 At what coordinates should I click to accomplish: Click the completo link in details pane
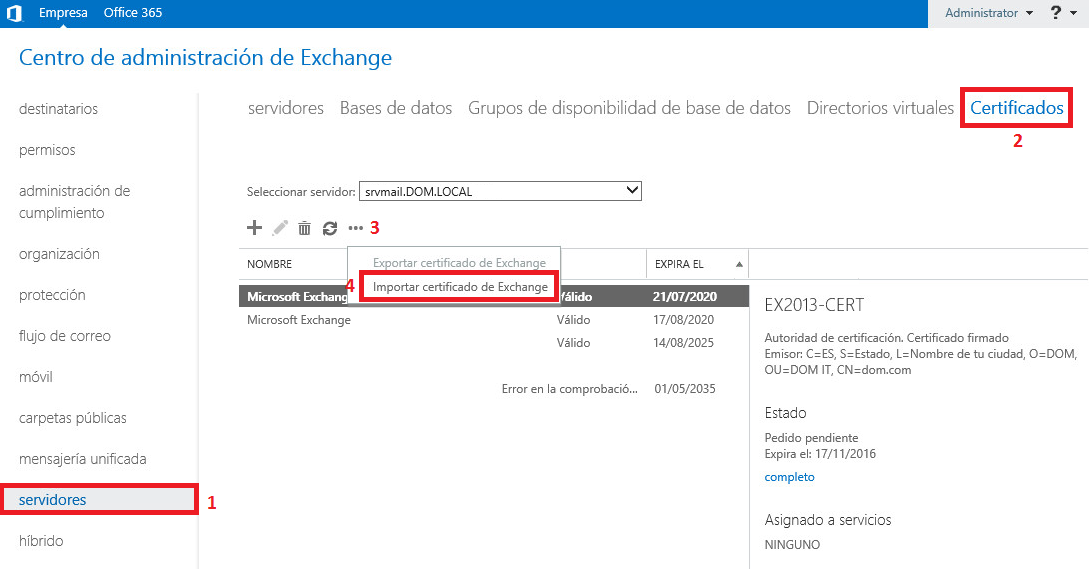(x=789, y=477)
